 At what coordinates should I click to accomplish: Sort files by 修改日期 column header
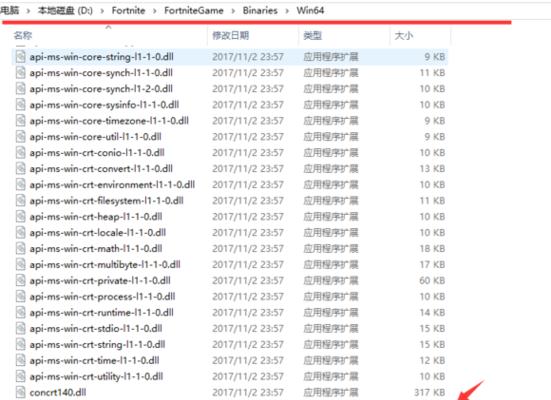tap(231, 36)
